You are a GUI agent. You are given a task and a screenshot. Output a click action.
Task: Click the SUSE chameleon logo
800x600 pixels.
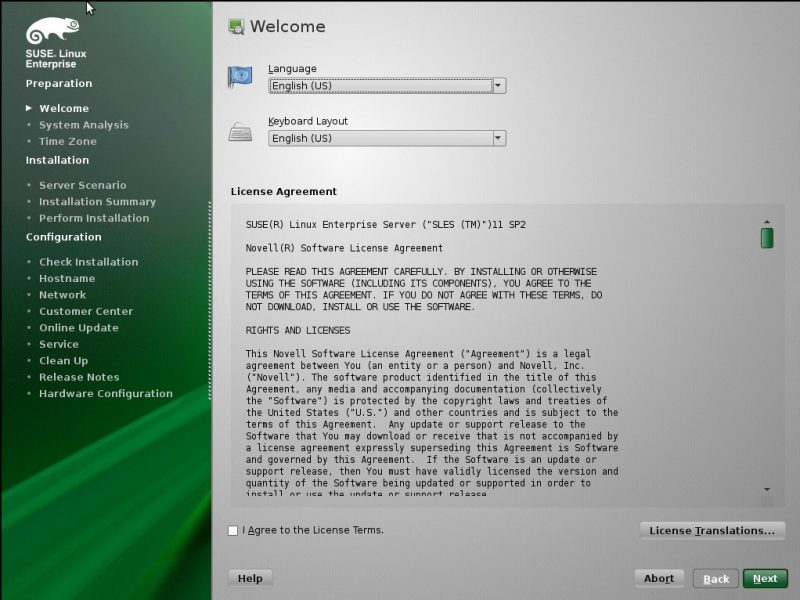54,31
